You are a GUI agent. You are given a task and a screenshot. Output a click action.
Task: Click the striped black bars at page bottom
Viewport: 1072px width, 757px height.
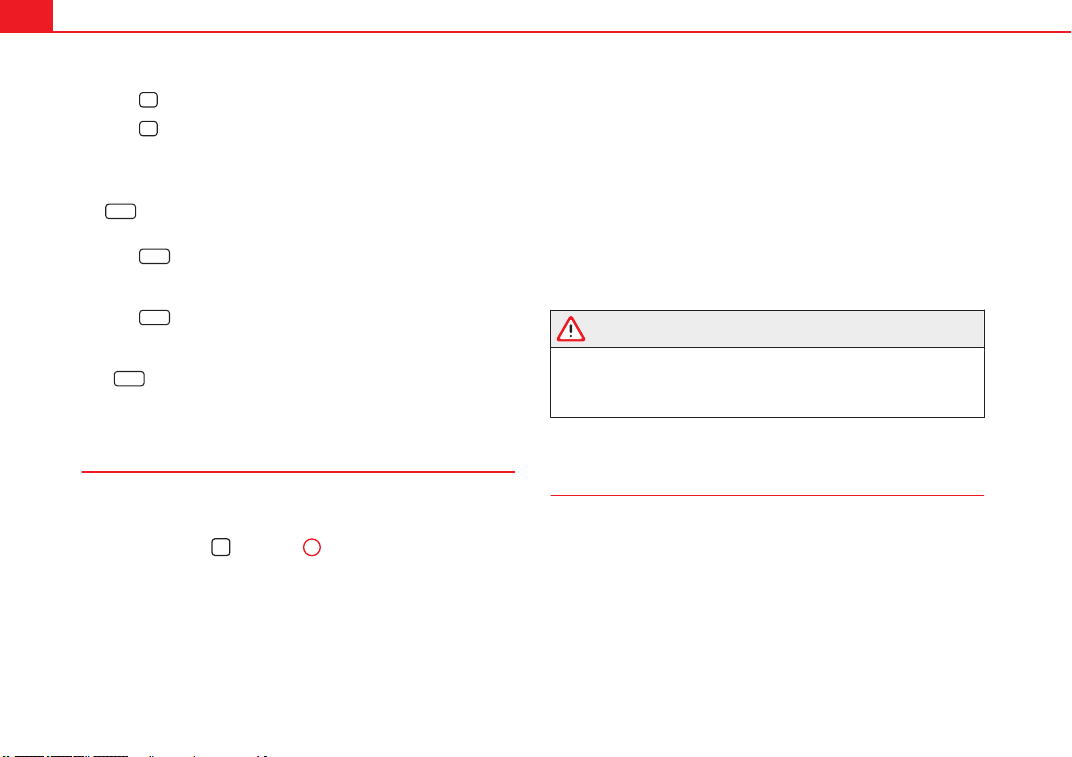pos(71,756)
